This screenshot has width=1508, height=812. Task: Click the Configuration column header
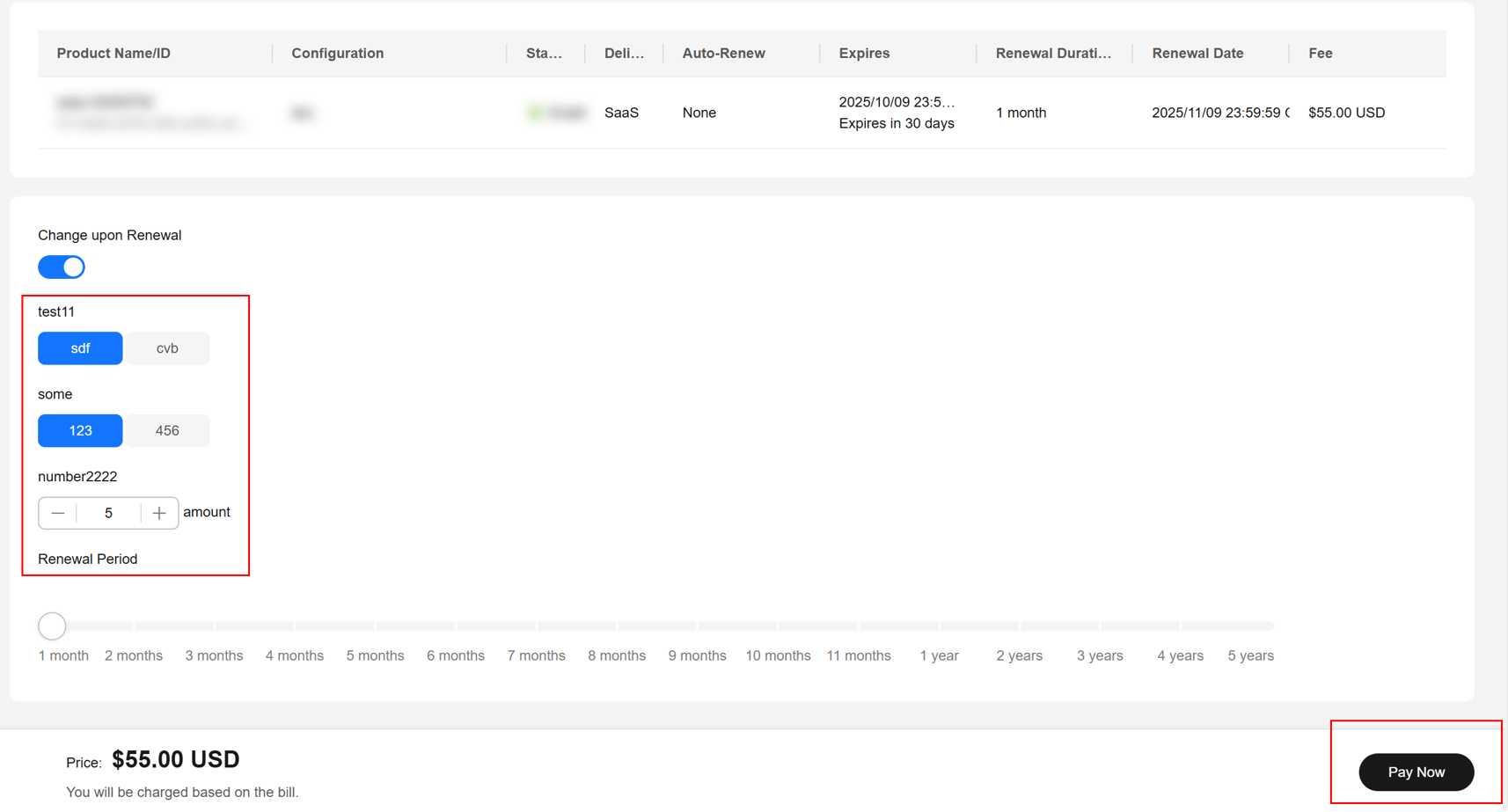(338, 54)
